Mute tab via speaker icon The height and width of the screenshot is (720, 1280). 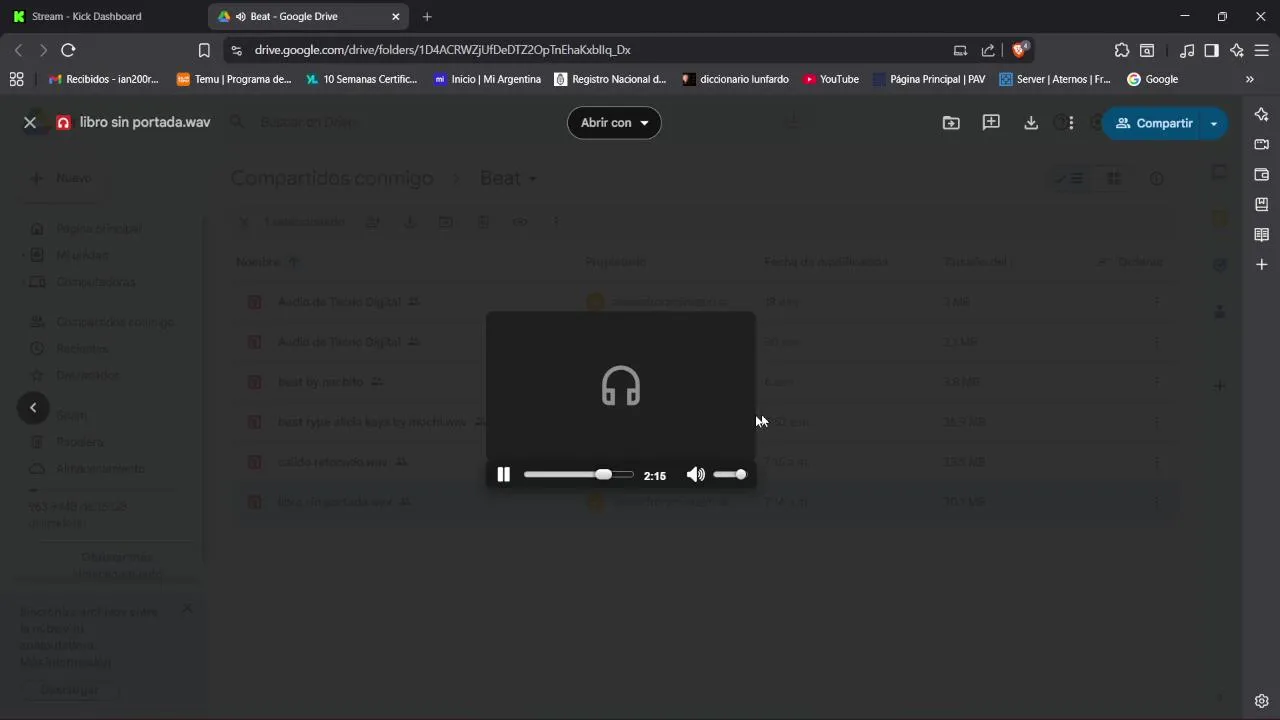(241, 16)
